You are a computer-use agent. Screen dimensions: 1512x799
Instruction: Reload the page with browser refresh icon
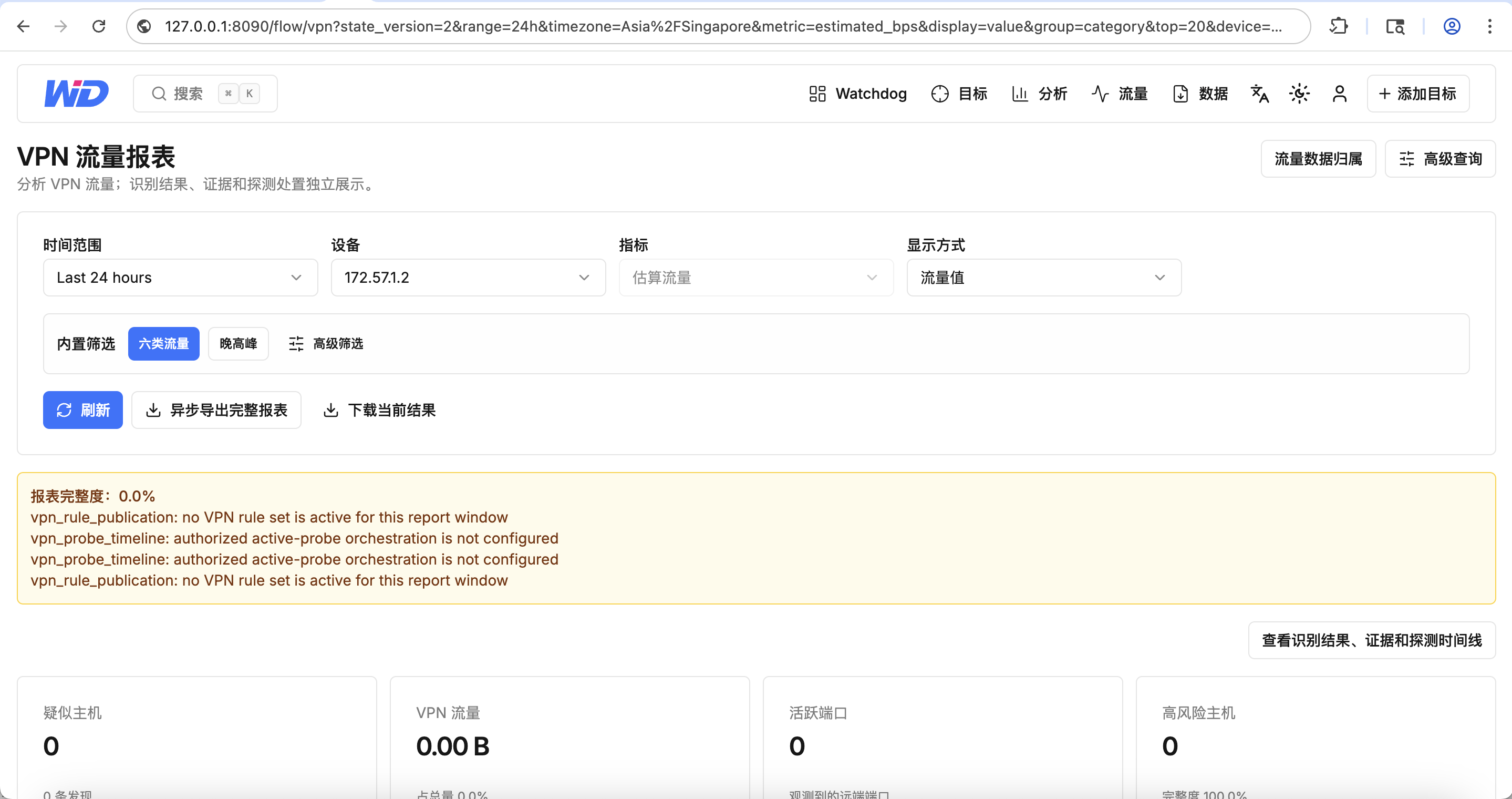point(99,26)
